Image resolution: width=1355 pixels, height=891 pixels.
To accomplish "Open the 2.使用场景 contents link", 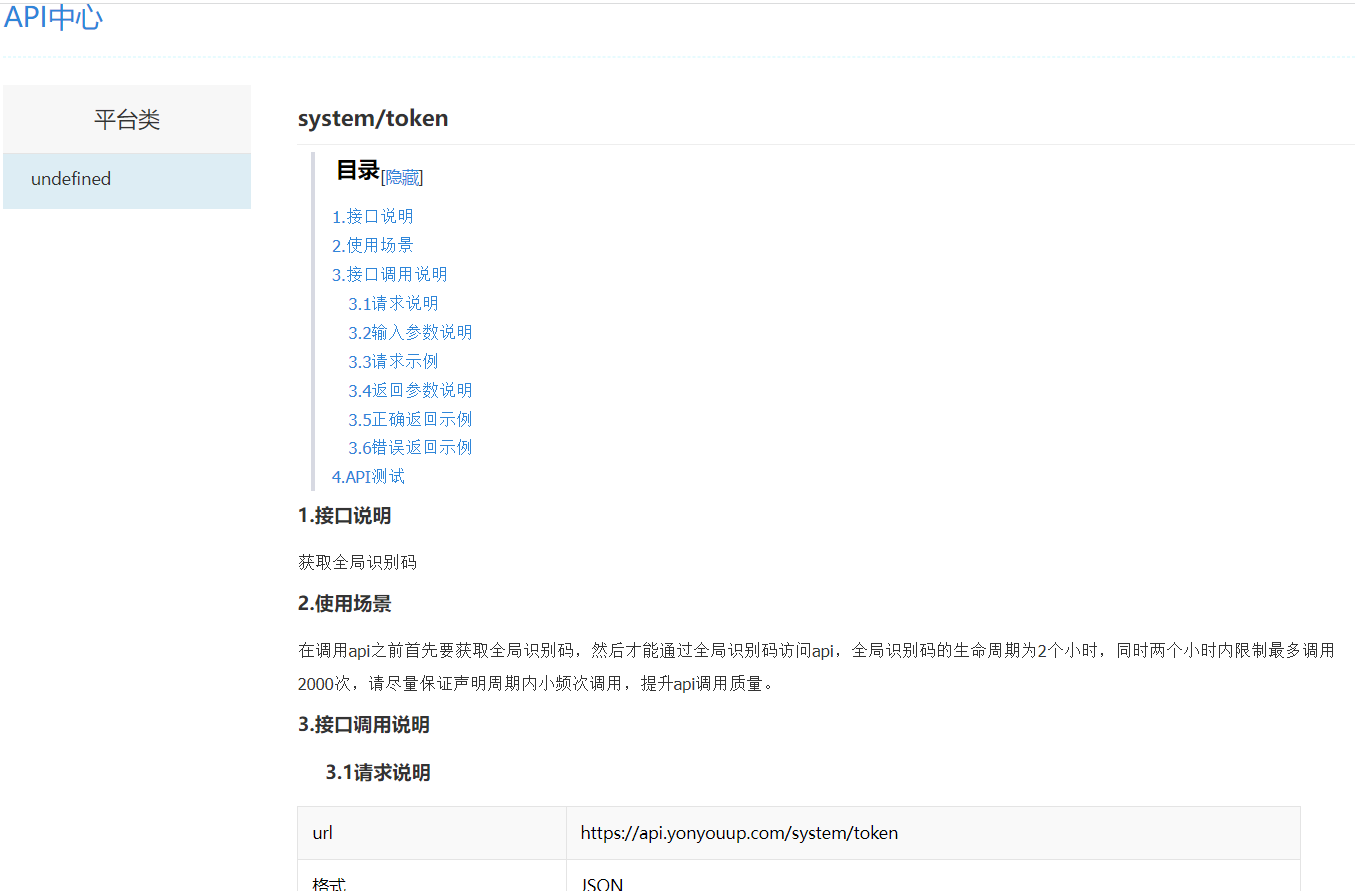I will pyautogui.click(x=372, y=246).
